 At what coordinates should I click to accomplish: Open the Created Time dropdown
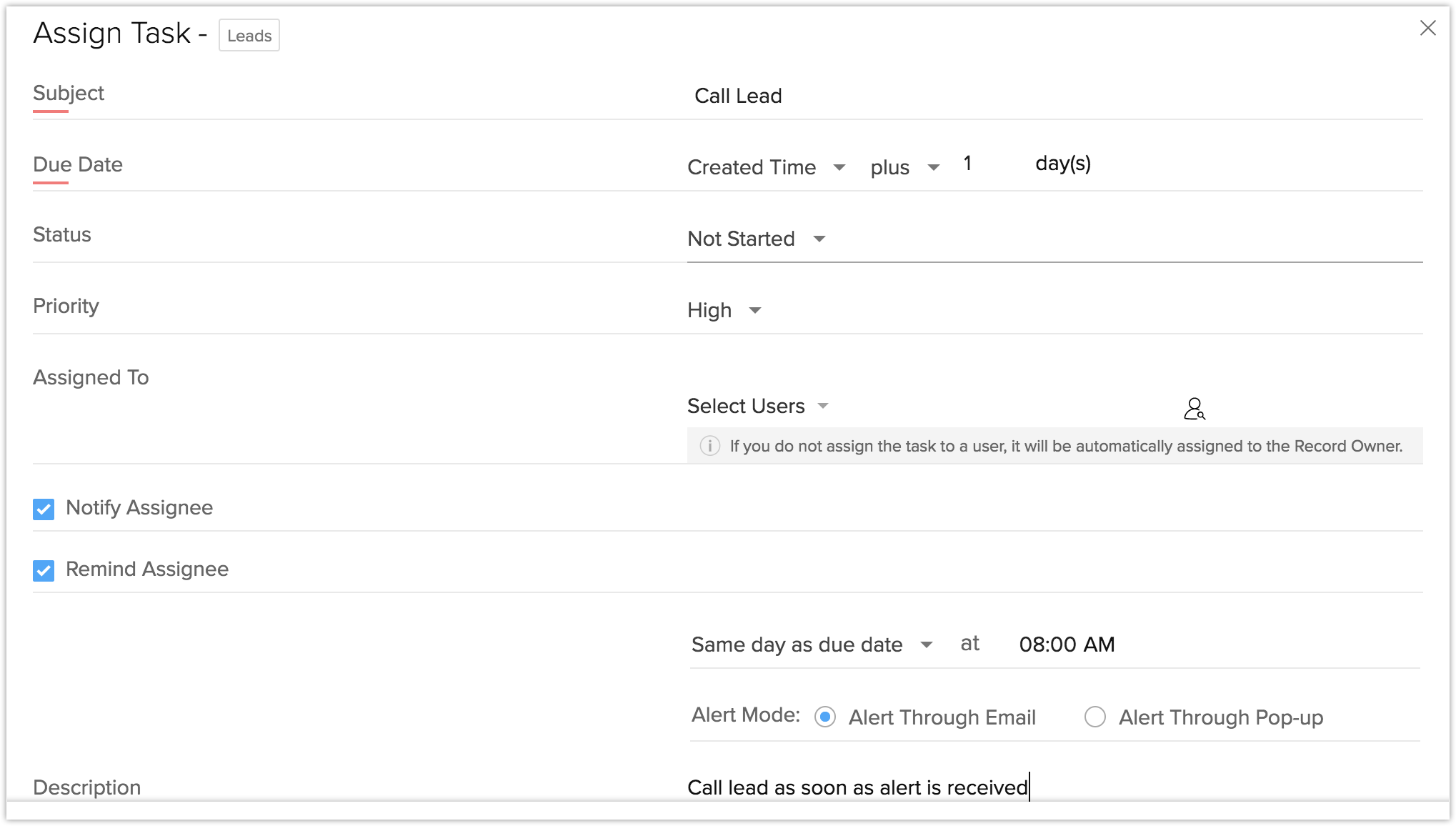(x=766, y=167)
